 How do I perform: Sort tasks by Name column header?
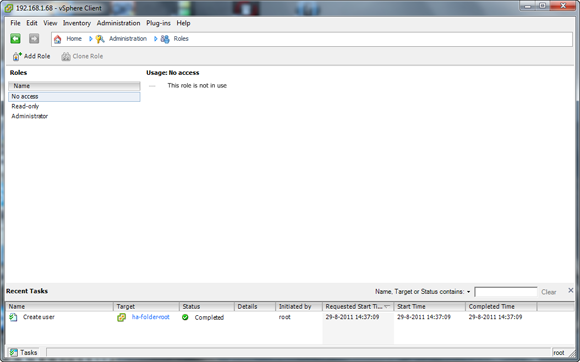click(x=60, y=307)
